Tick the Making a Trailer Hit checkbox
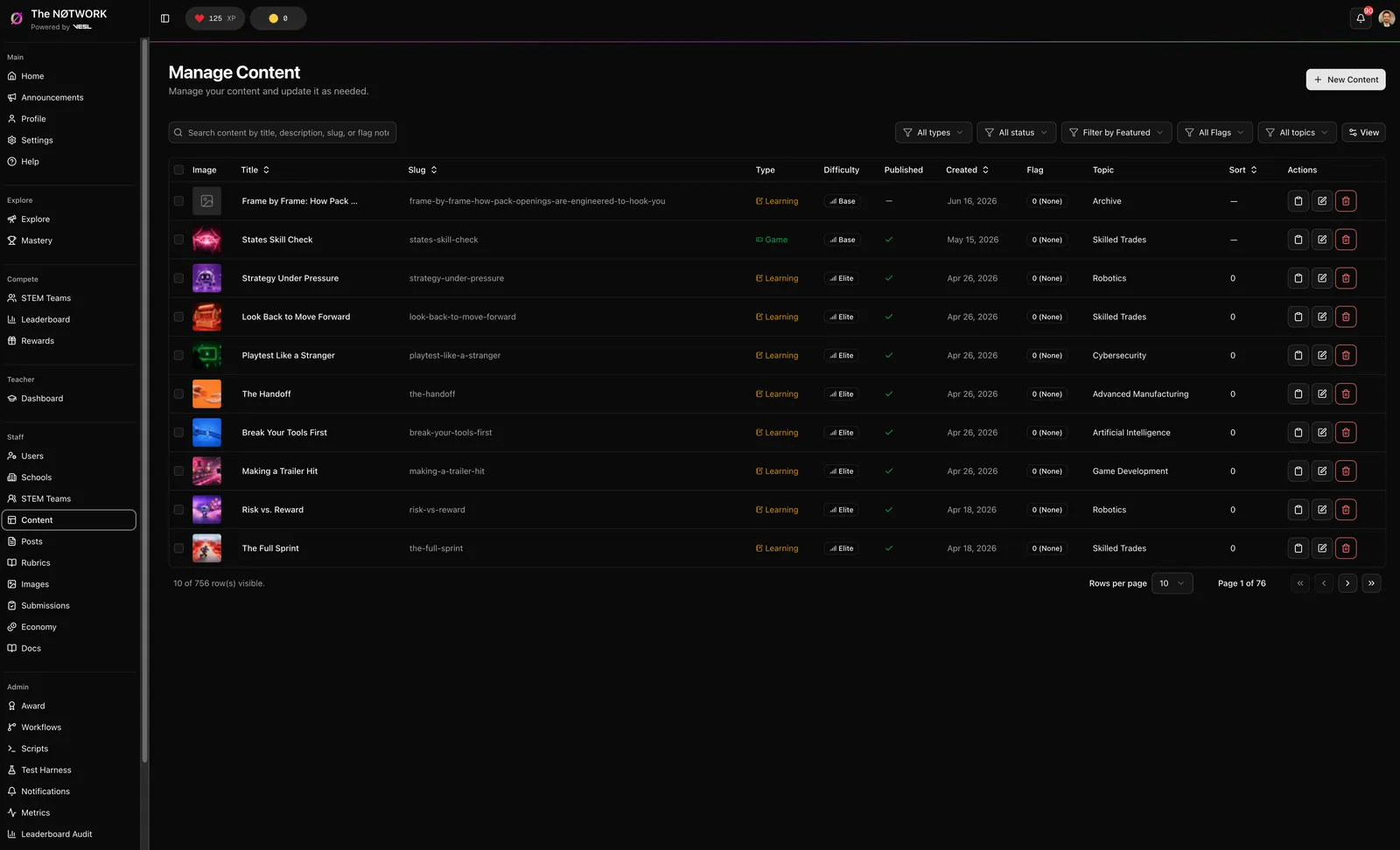The image size is (1400, 850). (x=178, y=471)
